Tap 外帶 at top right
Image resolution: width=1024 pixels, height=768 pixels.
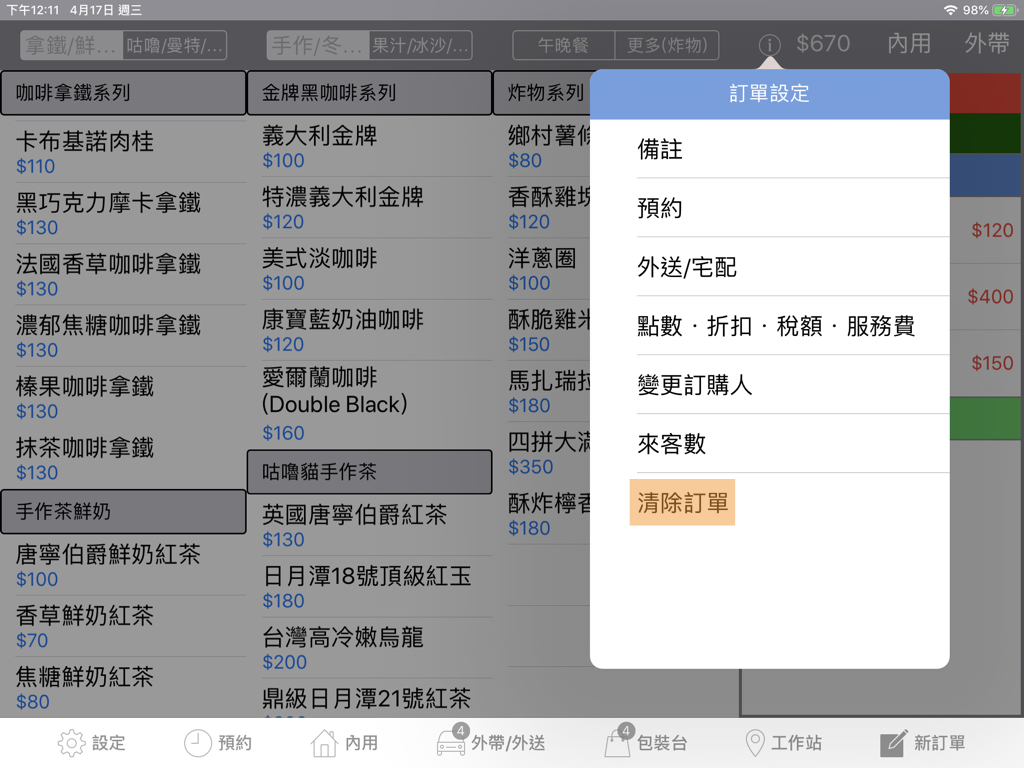pyautogui.click(x=986, y=44)
